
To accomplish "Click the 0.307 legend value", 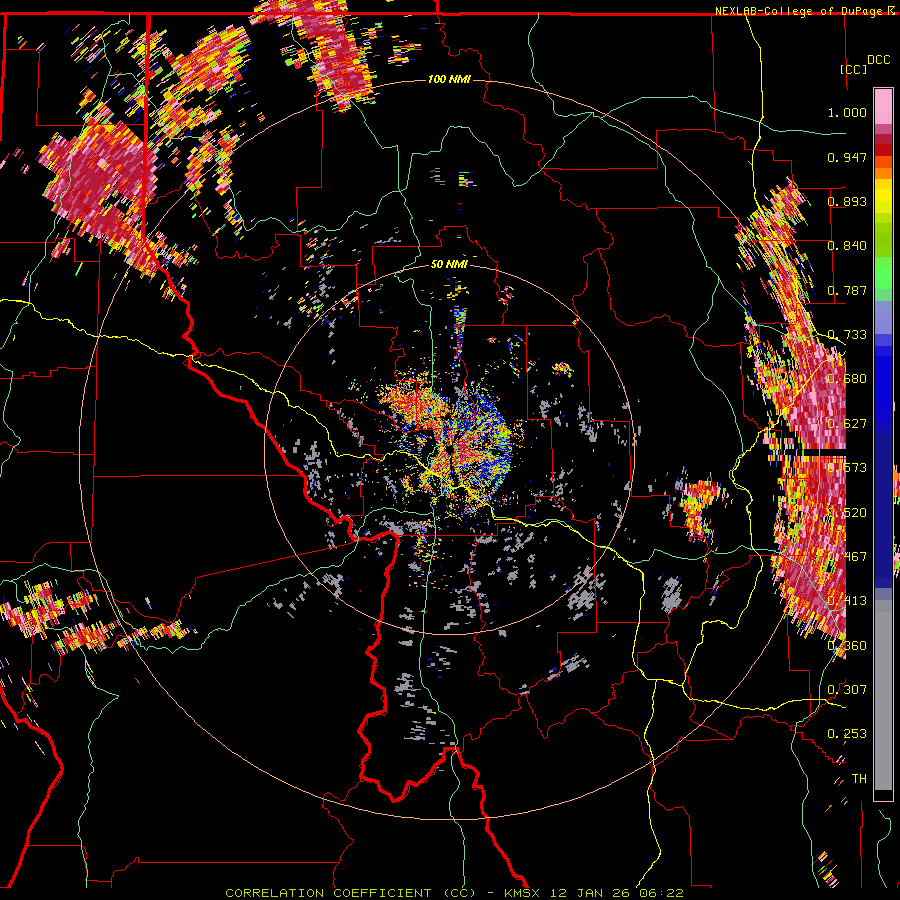I will [847, 689].
